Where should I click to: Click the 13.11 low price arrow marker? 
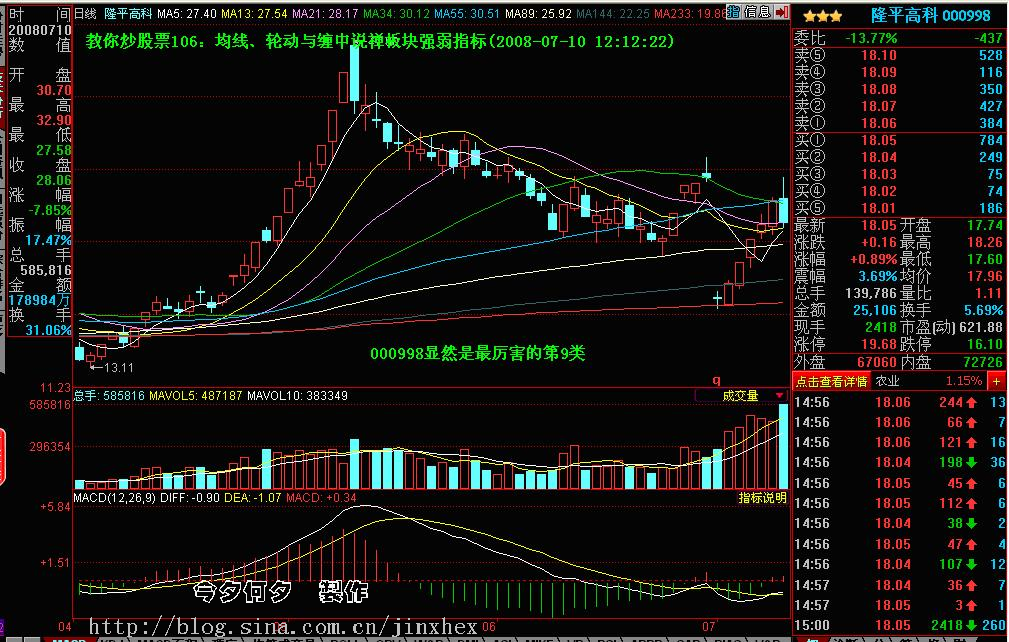110,367
